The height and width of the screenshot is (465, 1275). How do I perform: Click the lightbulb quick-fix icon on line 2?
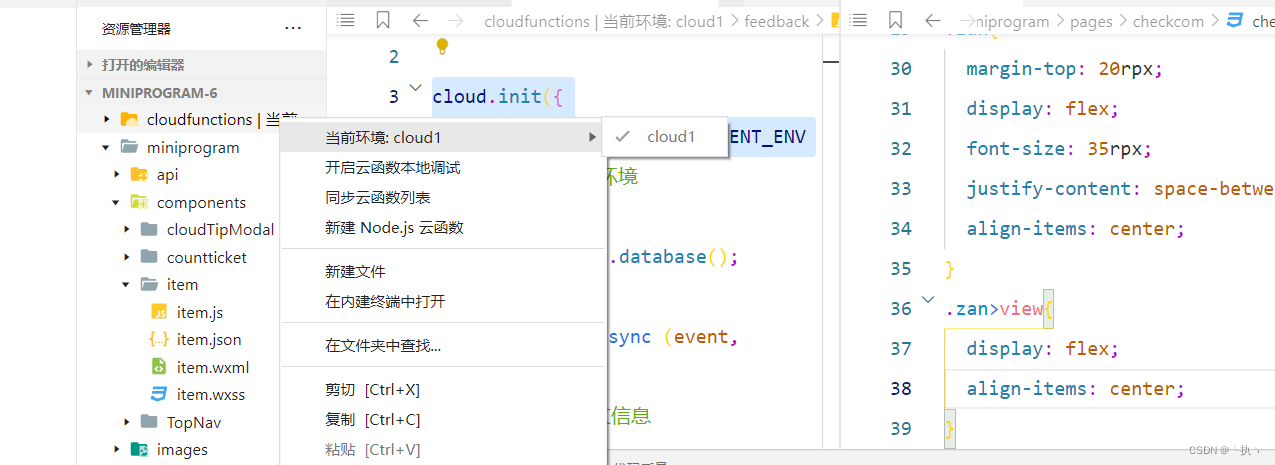[442, 46]
